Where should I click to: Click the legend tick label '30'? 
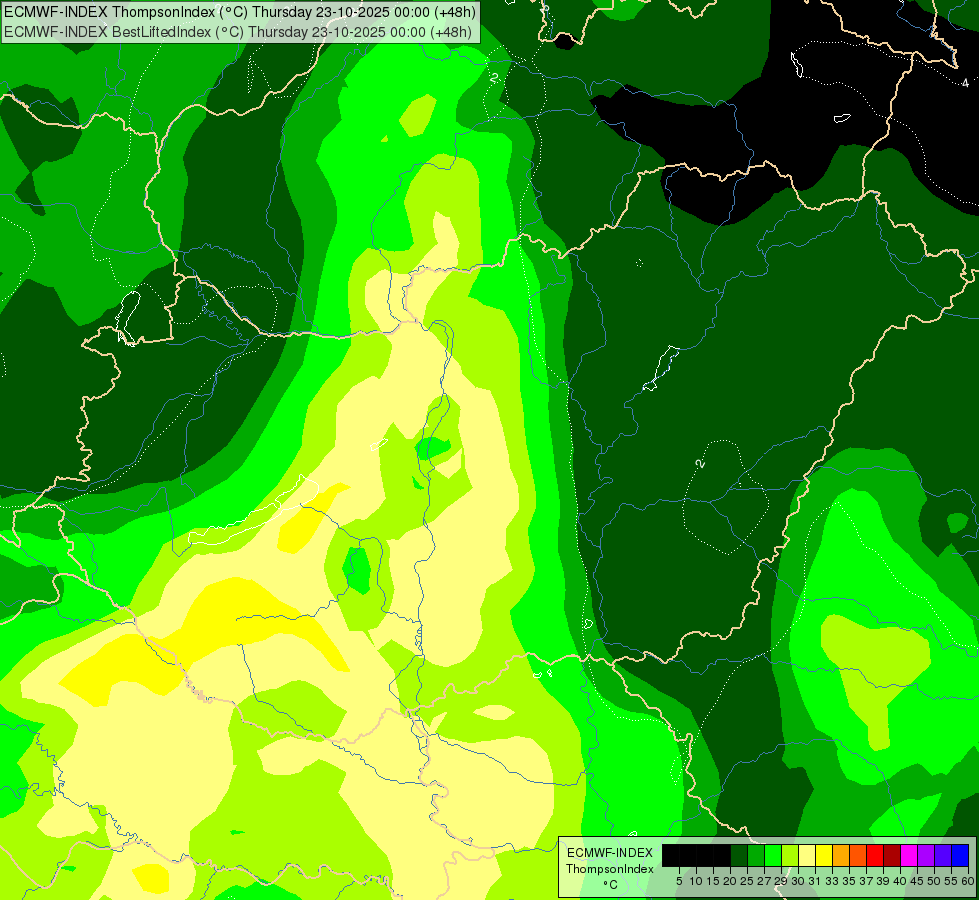[798, 881]
